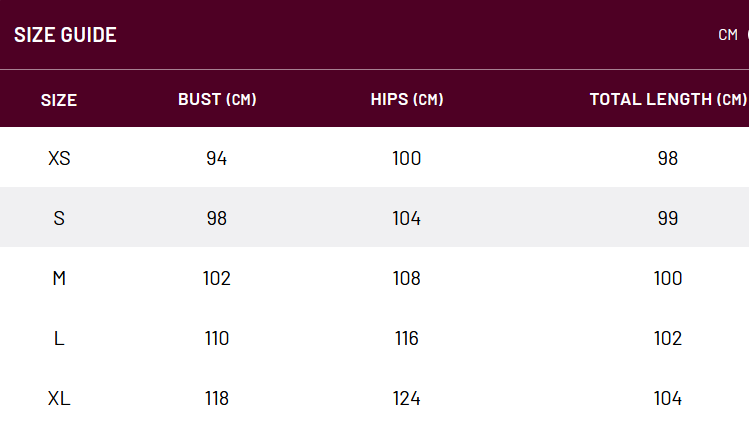Select the L size row label
This screenshot has height=421, width=749.
coord(59,338)
